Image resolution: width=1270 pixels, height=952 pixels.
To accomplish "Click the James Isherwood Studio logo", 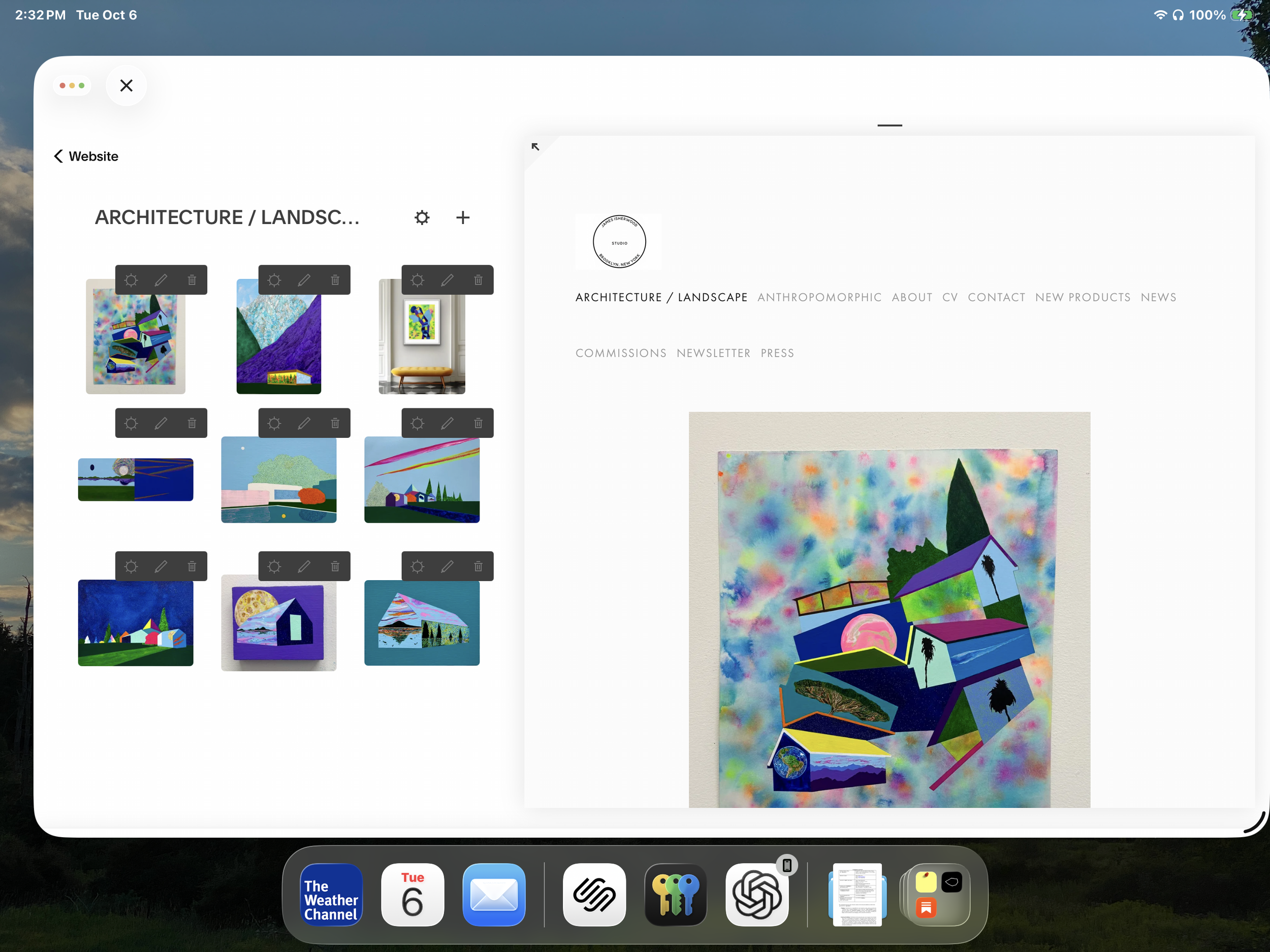I will pyautogui.click(x=619, y=242).
